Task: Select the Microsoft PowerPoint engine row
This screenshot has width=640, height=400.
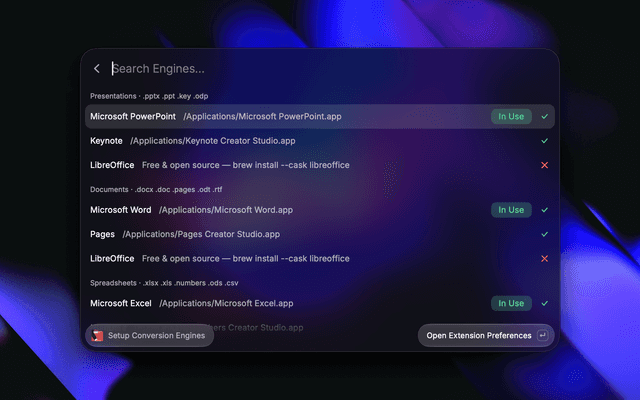Action: [320, 116]
